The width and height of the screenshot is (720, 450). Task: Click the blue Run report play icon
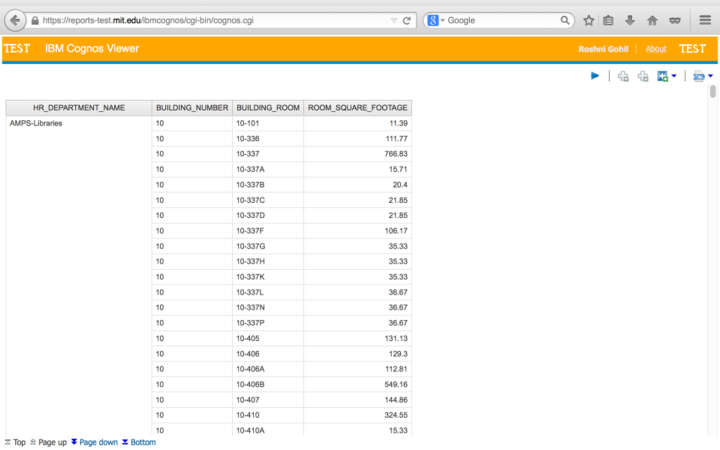click(595, 76)
